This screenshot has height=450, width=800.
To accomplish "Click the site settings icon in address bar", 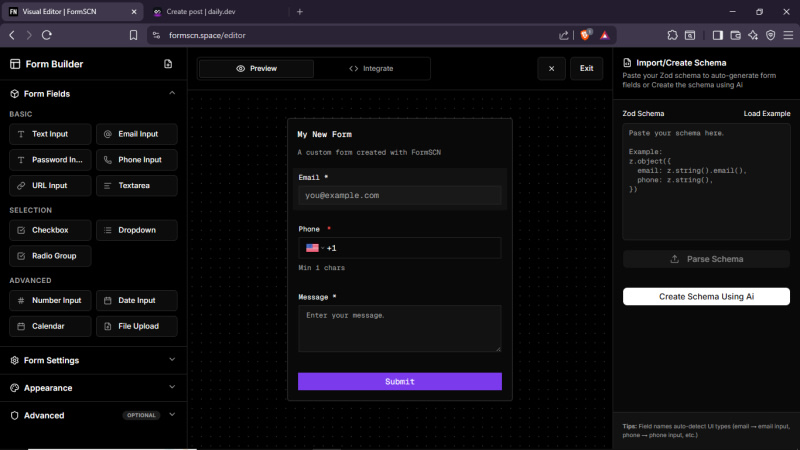I will (157, 35).
